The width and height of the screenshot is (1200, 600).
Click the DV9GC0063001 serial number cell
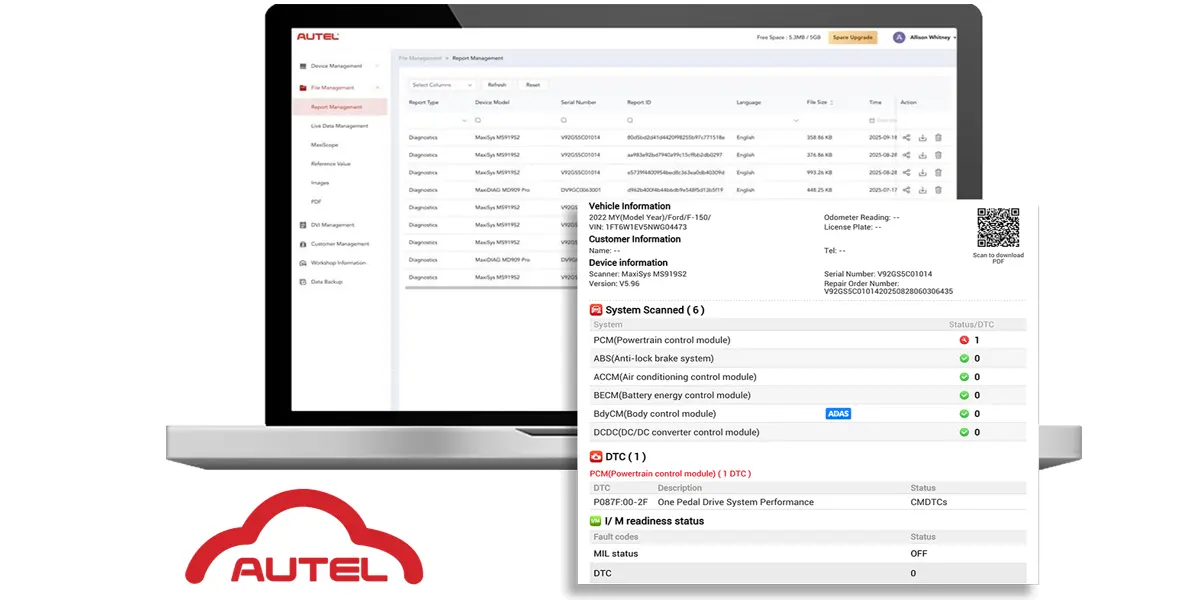click(x=581, y=189)
